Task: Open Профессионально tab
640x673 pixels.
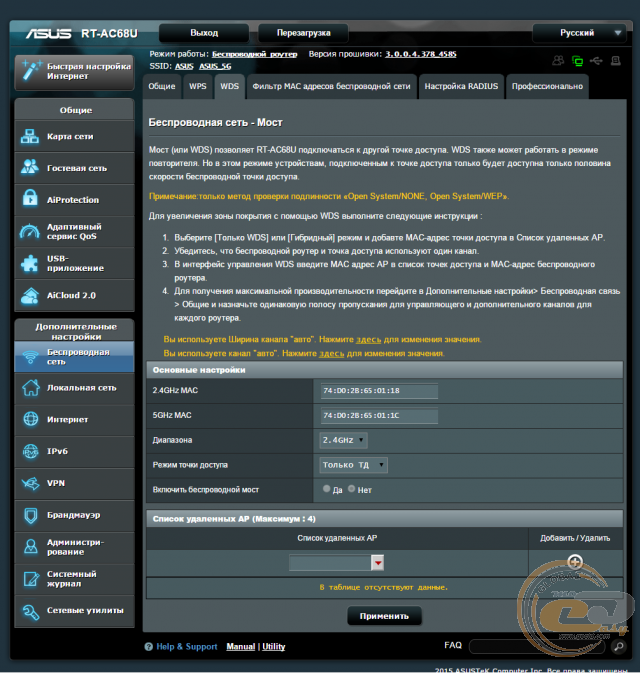Action: pos(547,86)
